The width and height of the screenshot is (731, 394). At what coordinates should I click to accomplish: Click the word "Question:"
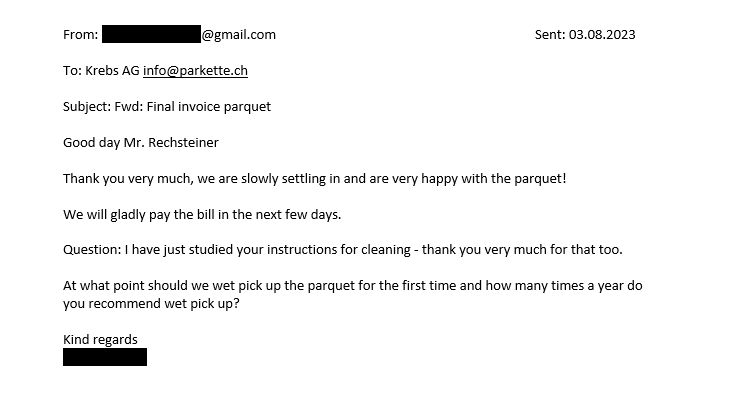pos(92,250)
